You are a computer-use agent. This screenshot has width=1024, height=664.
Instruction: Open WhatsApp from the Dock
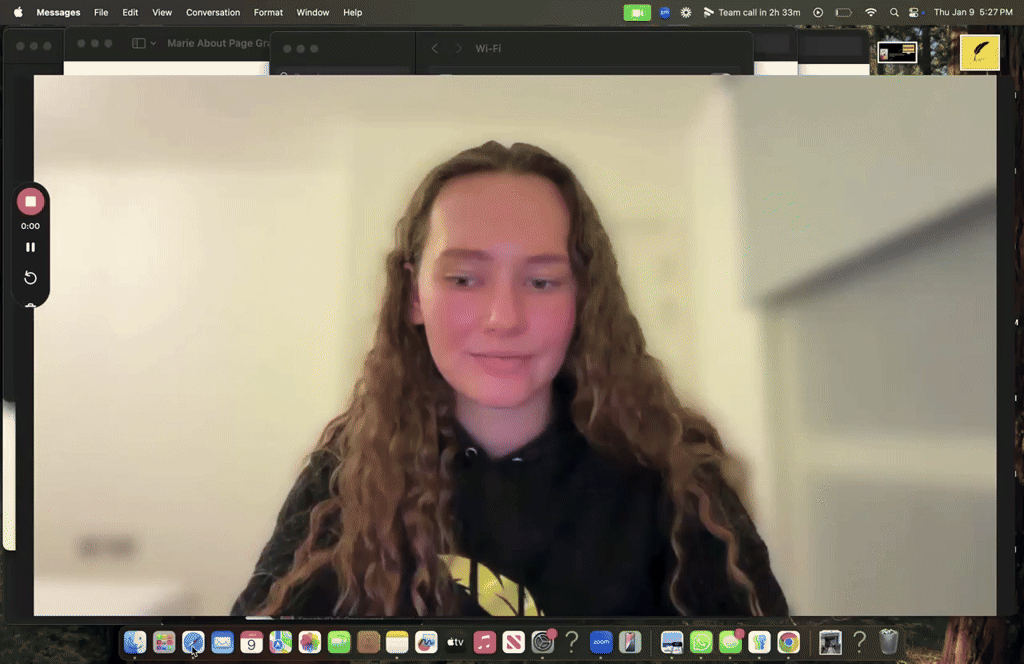[x=701, y=642]
